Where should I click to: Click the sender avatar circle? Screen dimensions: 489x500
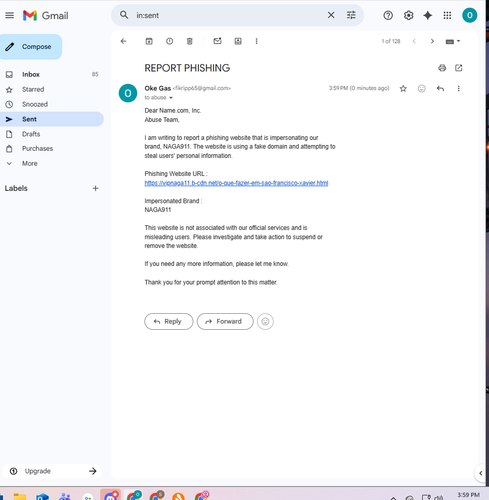(x=128, y=93)
